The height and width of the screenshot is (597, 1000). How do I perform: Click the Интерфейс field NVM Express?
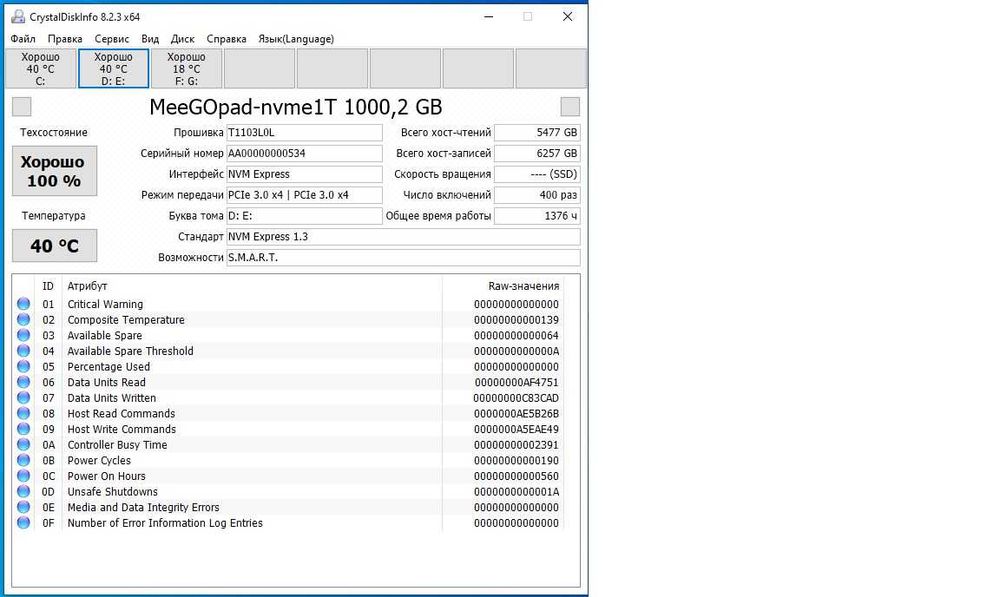tap(304, 174)
